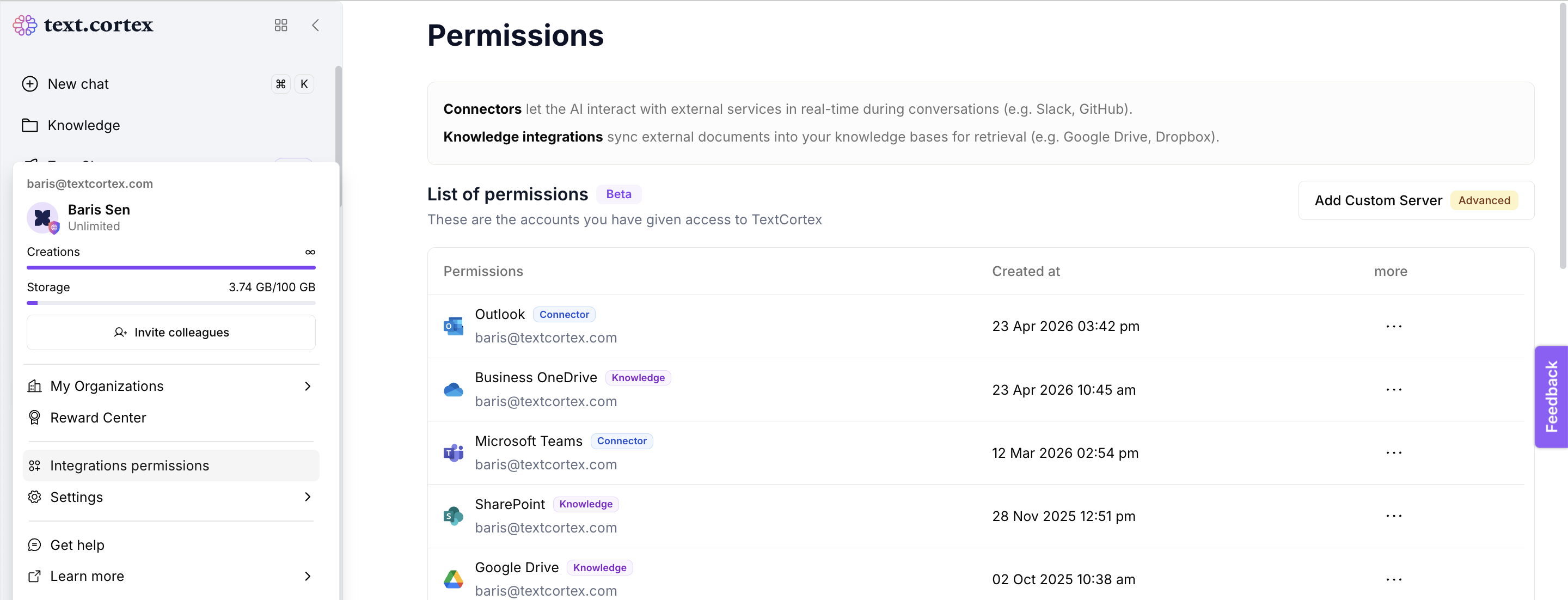Expand the My Organizations chevron
The height and width of the screenshot is (600, 1568).
pyautogui.click(x=308, y=386)
